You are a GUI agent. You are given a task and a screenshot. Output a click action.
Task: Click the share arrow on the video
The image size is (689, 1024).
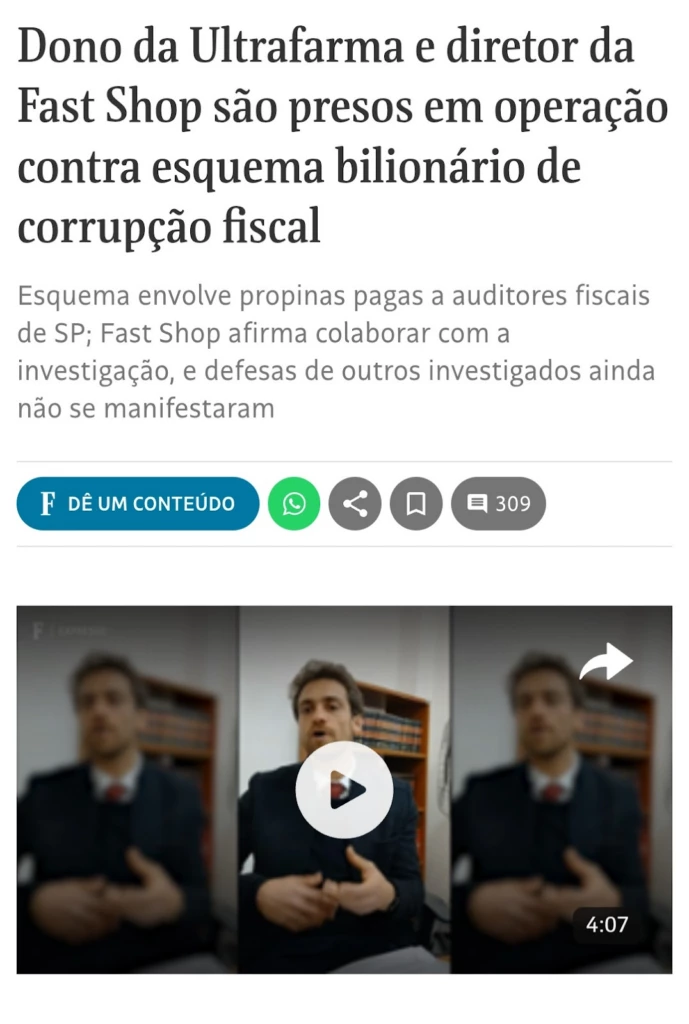point(606,661)
